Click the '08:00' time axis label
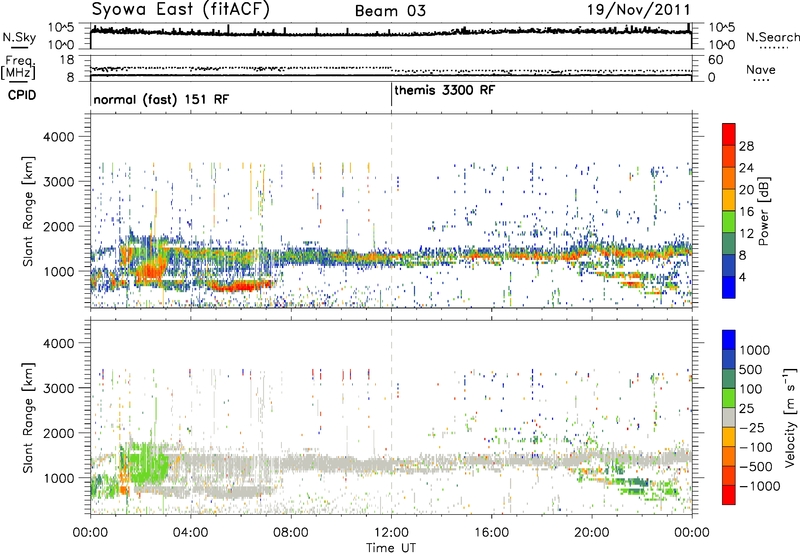 click(291, 533)
